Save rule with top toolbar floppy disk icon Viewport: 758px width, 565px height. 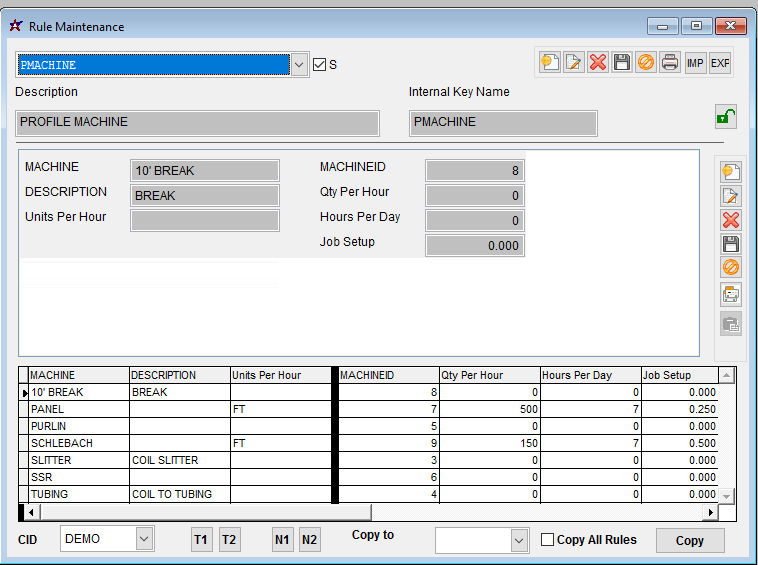(x=622, y=62)
